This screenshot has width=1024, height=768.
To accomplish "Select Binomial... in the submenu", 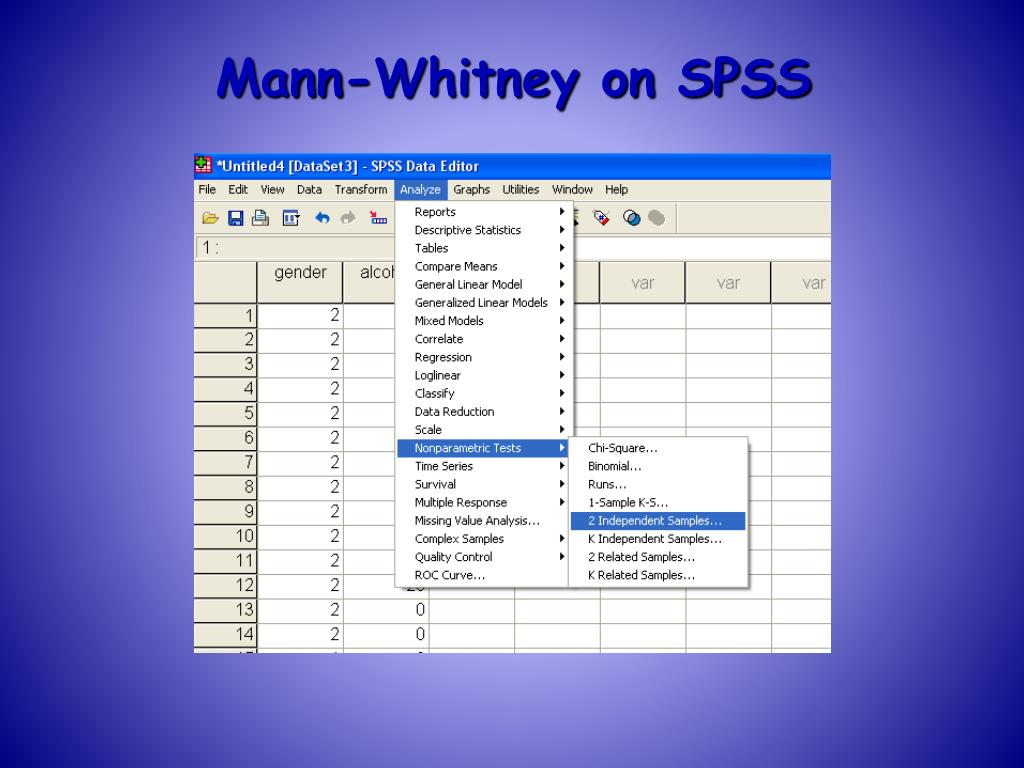I will (658, 466).
